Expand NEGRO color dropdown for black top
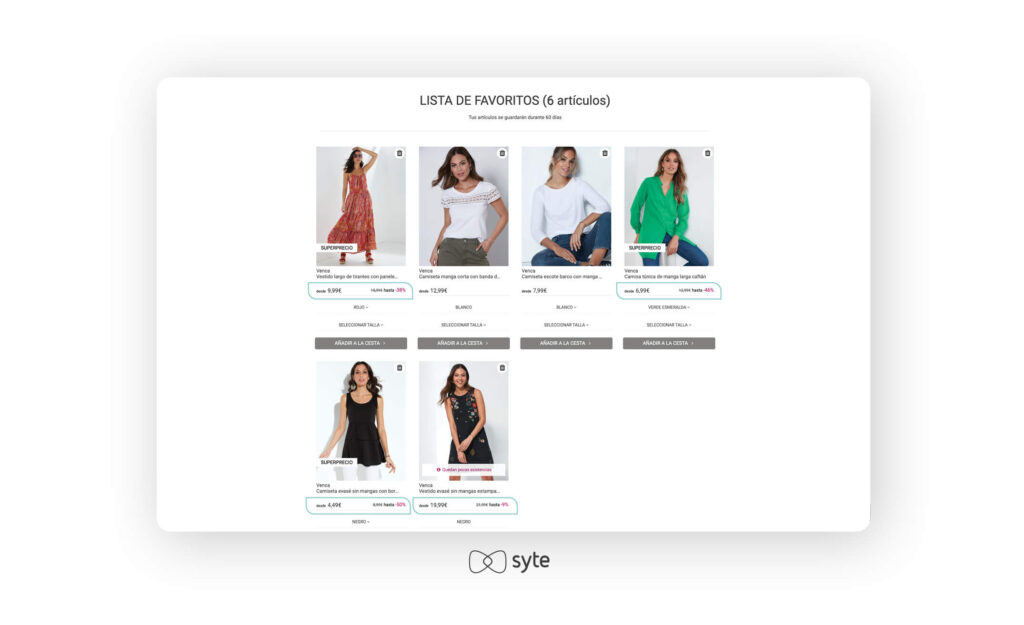 click(360, 522)
